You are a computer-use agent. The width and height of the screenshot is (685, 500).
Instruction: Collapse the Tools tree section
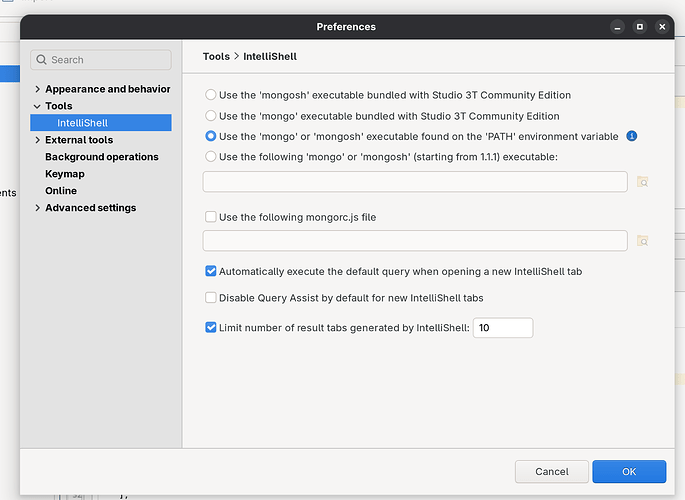(38, 106)
